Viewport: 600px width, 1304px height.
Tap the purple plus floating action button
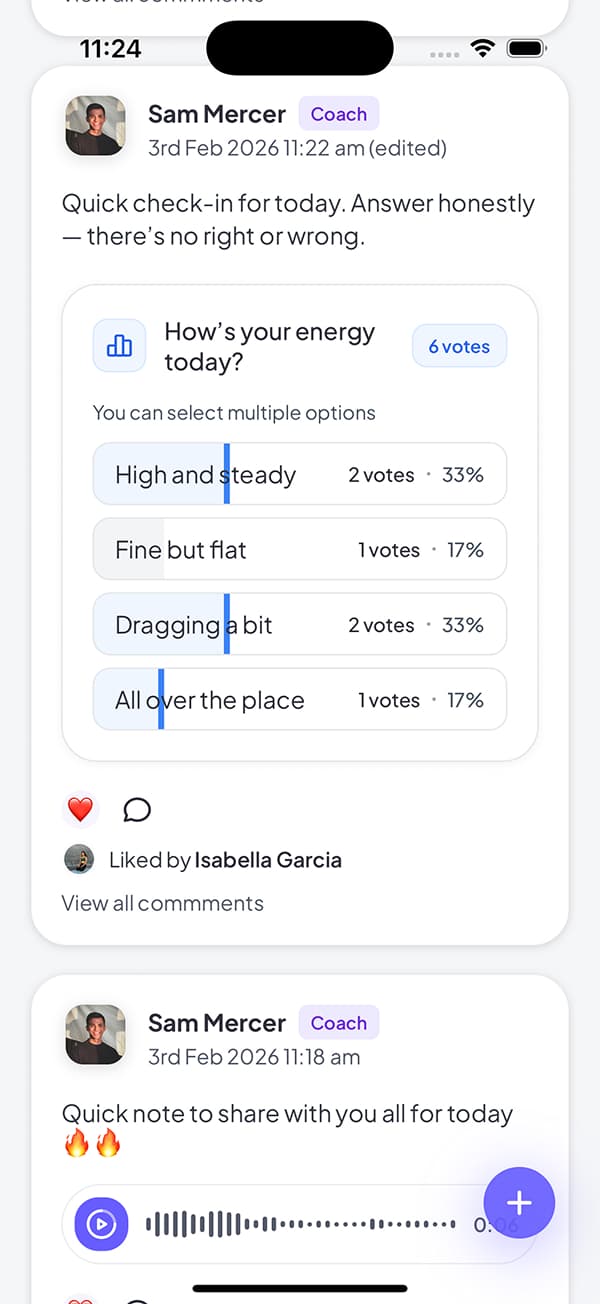(519, 1203)
